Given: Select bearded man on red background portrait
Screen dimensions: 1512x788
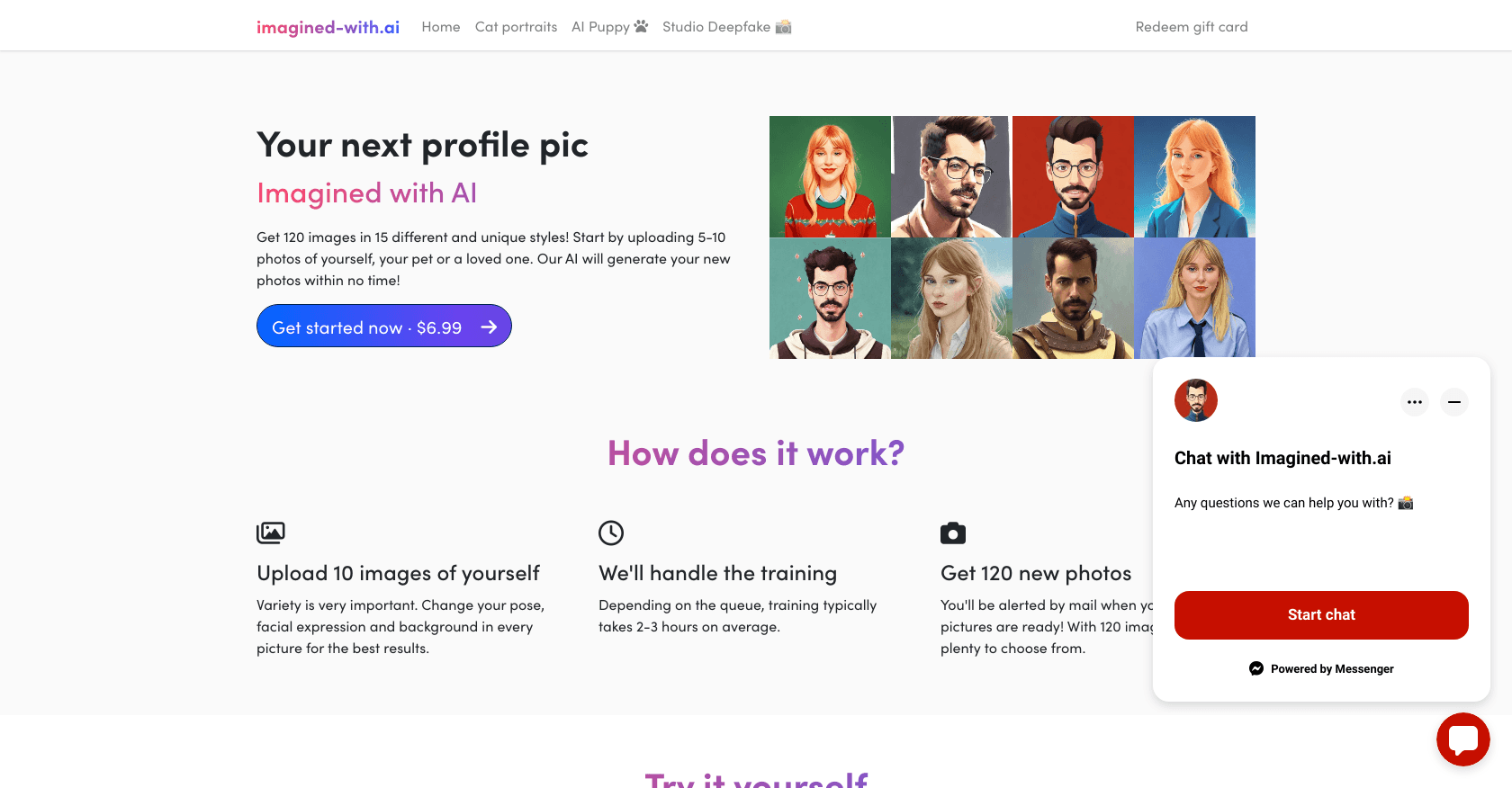Looking at the screenshot, I should click(x=1073, y=176).
